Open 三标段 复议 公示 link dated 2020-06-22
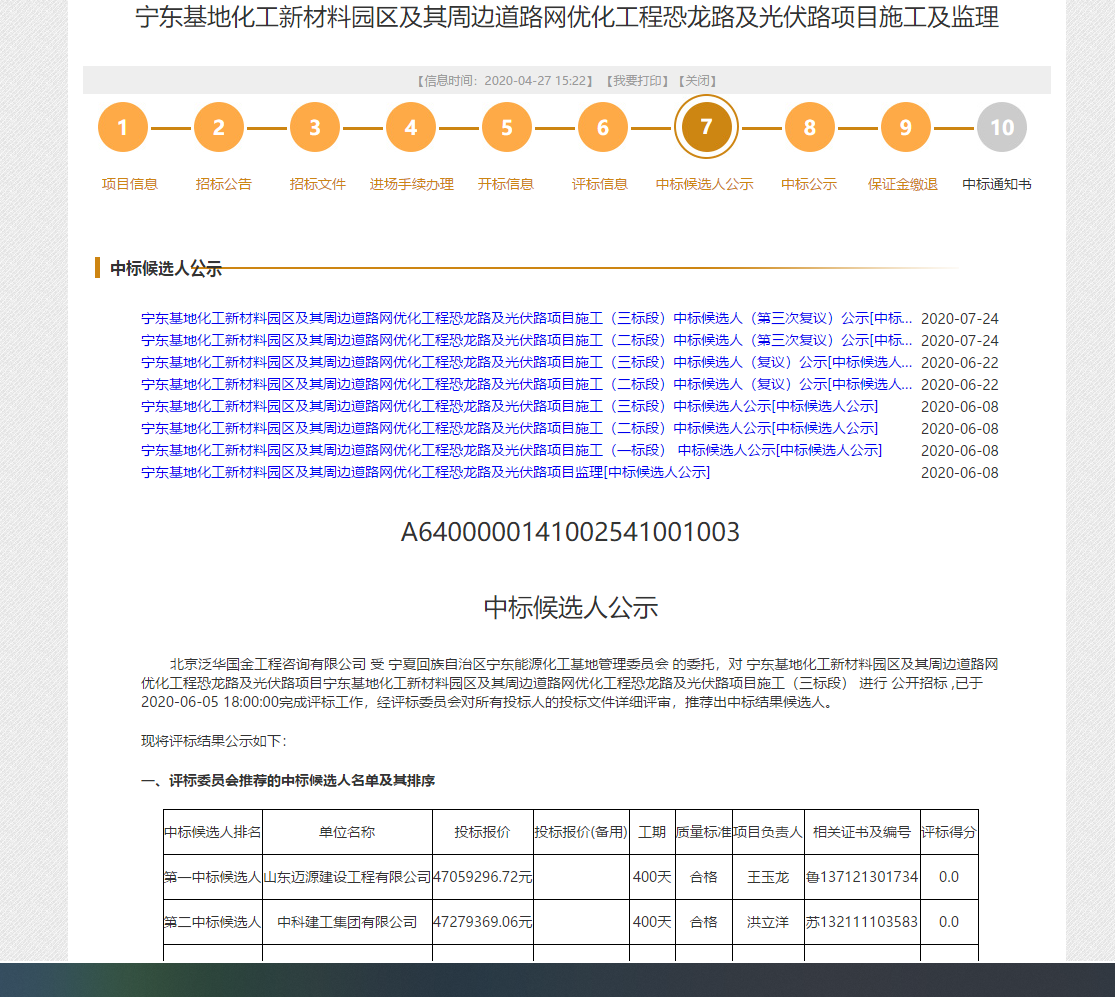This screenshot has height=997, width=1115. 526,362
